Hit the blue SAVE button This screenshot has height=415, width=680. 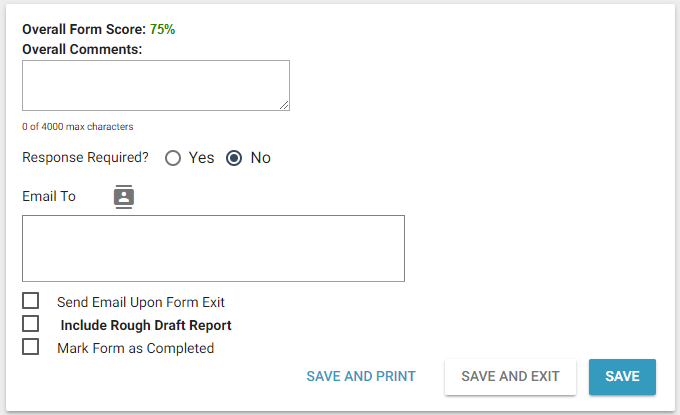622,377
